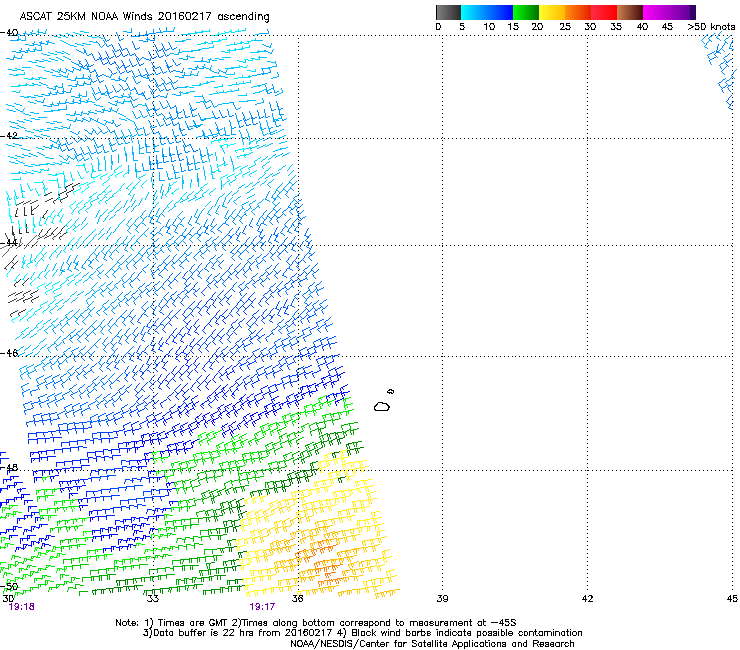The image size is (740, 650).
Task: Click the gray 0-5 knots color segment
Action: point(448,12)
